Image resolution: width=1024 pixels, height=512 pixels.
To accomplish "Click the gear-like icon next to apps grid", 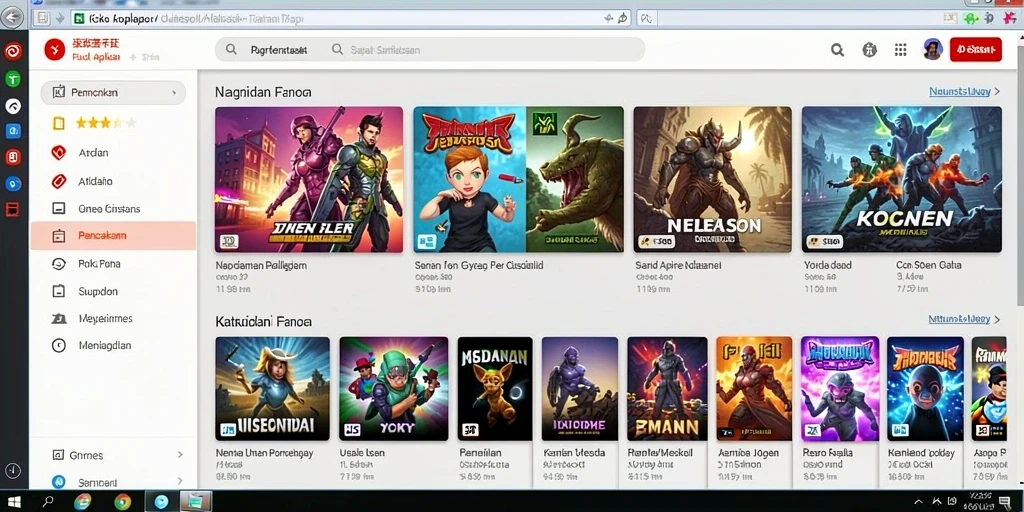I will [x=869, y=50].
